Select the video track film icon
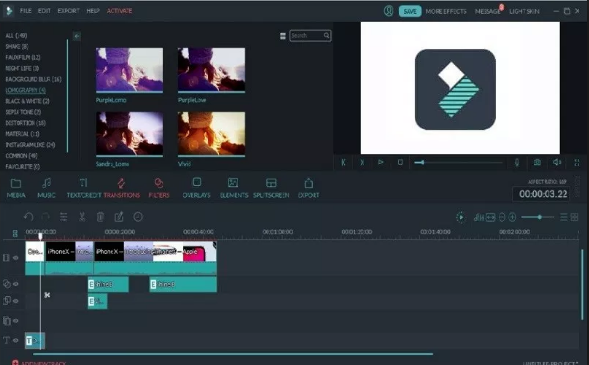This screenshot has width=589, height=365. click(6, 258)
